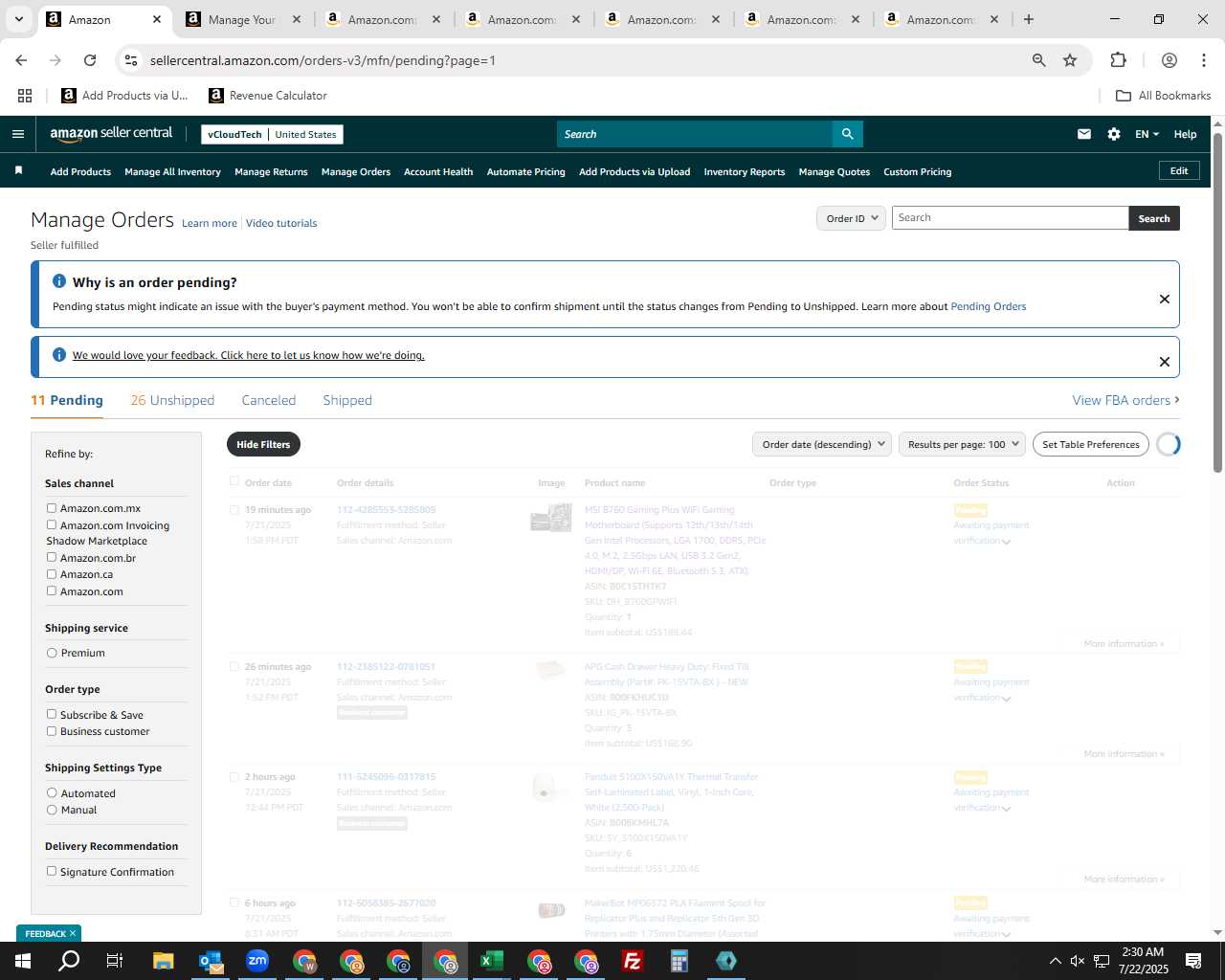The height and width of the screenshot is (980, 1225).
Task: Check the Signature Confirmation filter
Action: [x=52, y=871]
